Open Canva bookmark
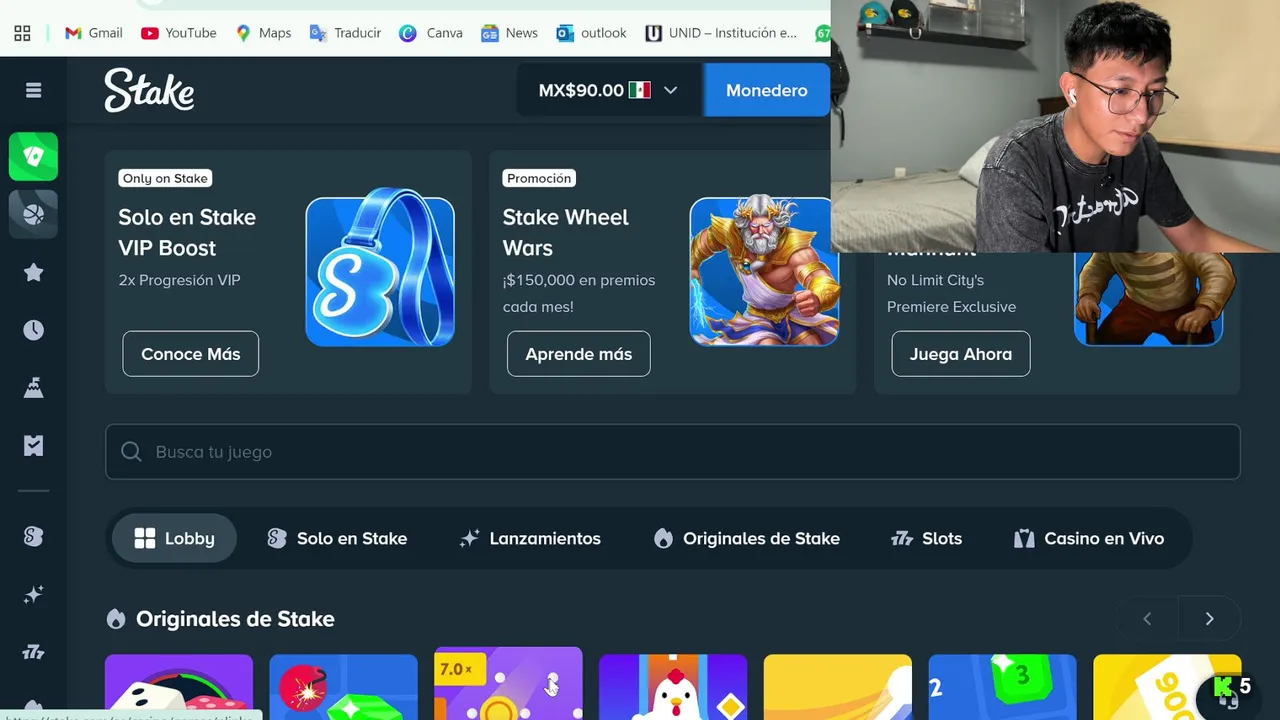Viewport: 1280px width, 720px height. (x=431, y=33)
